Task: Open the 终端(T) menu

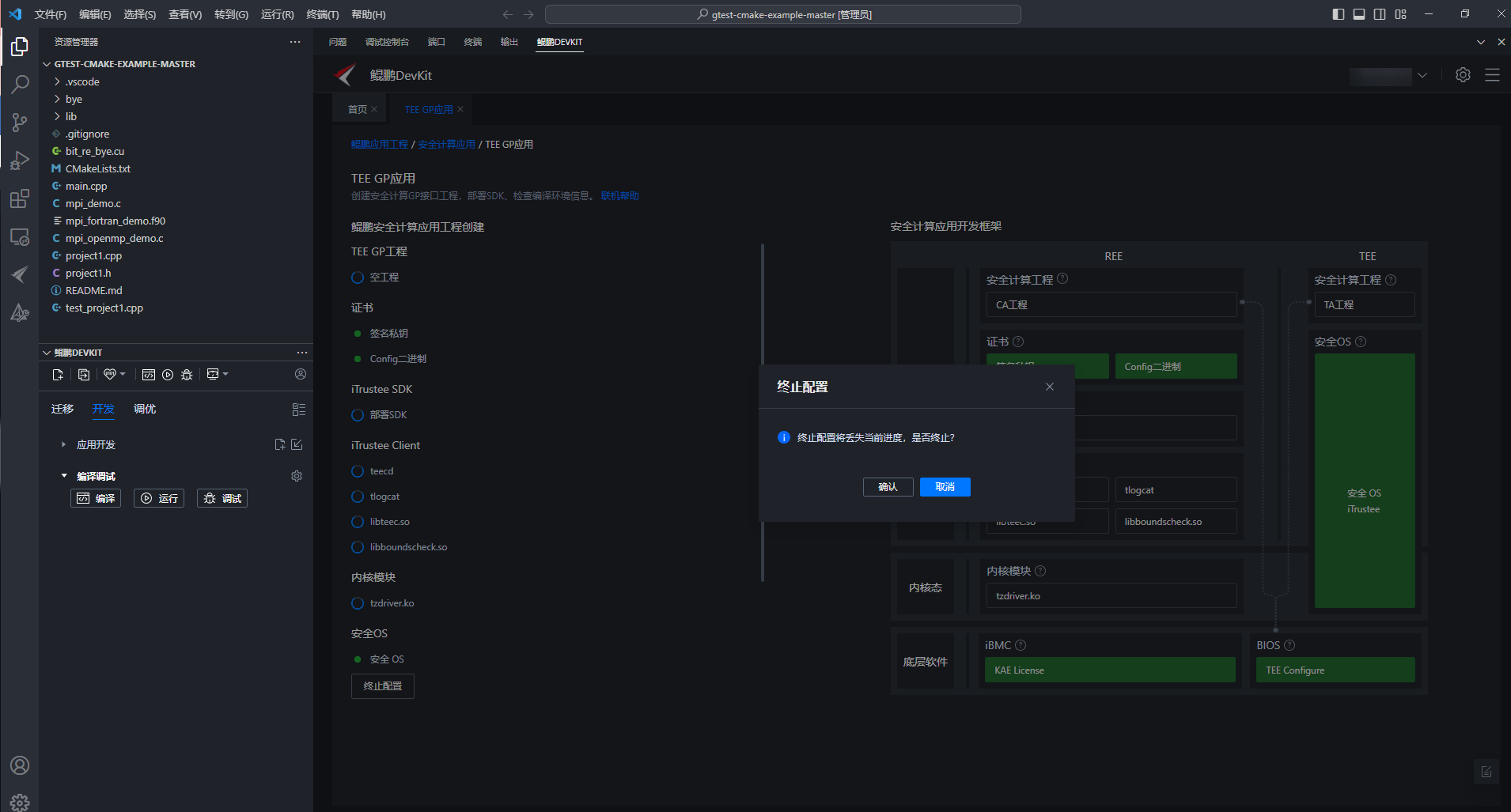Action: (x=323, y=14)
